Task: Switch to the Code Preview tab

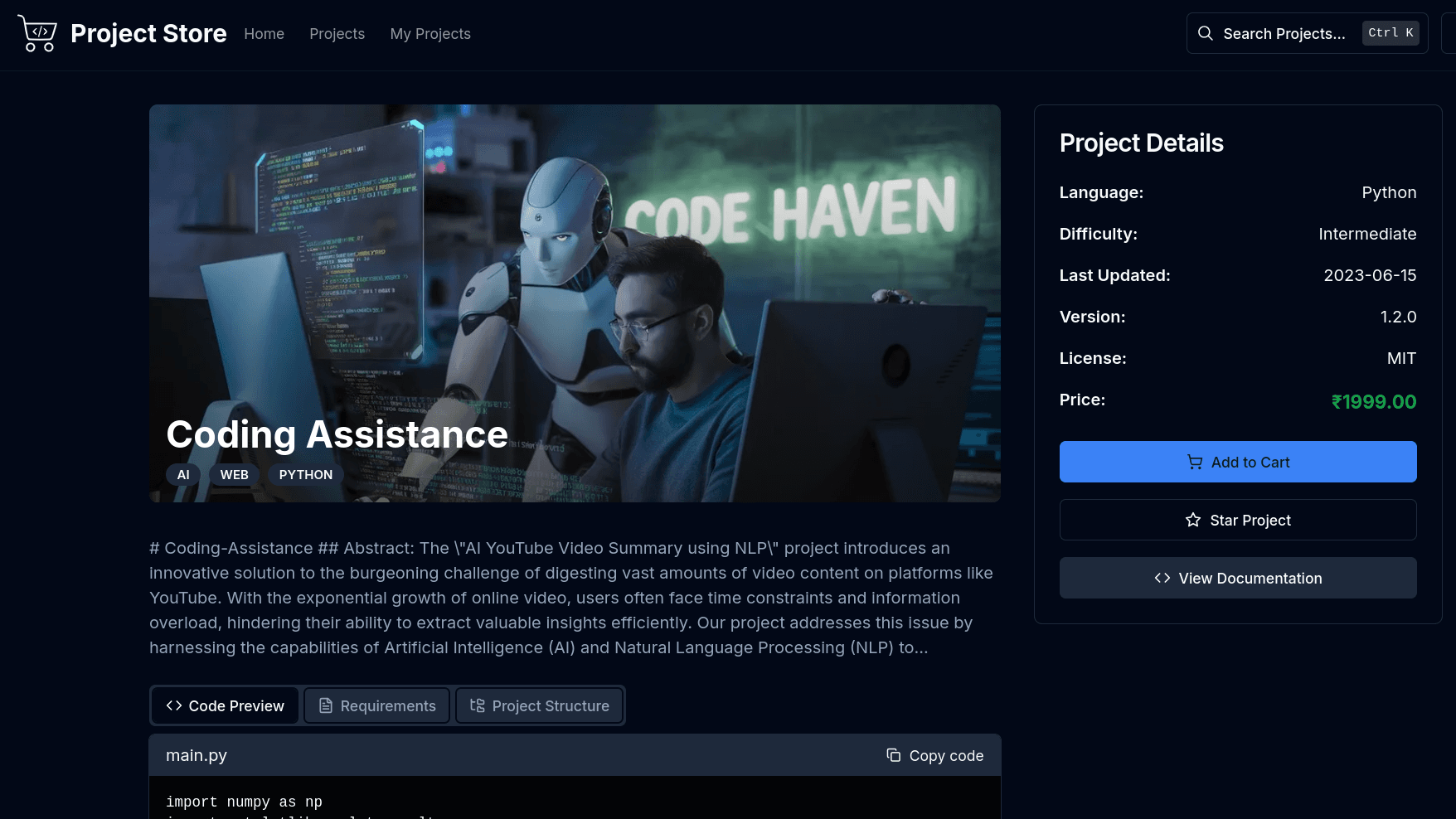Action: (225, 705)
